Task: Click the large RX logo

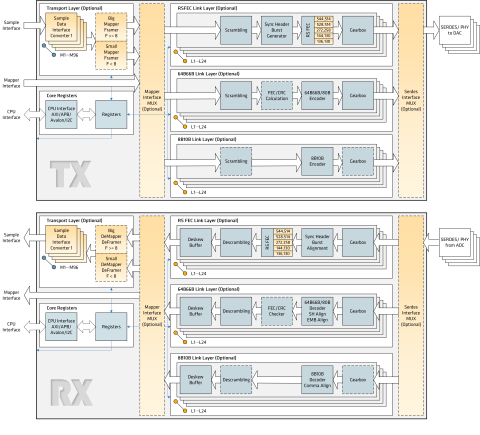Action: (71, 392)
